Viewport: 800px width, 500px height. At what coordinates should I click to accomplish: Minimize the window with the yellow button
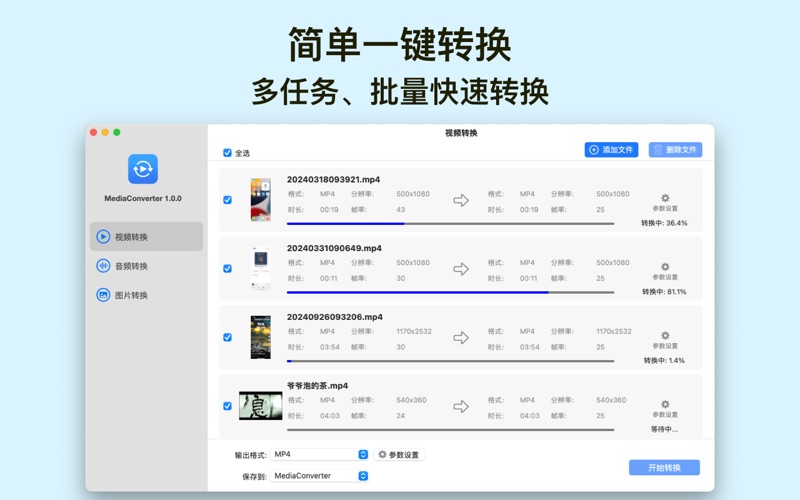pos(105,132)
